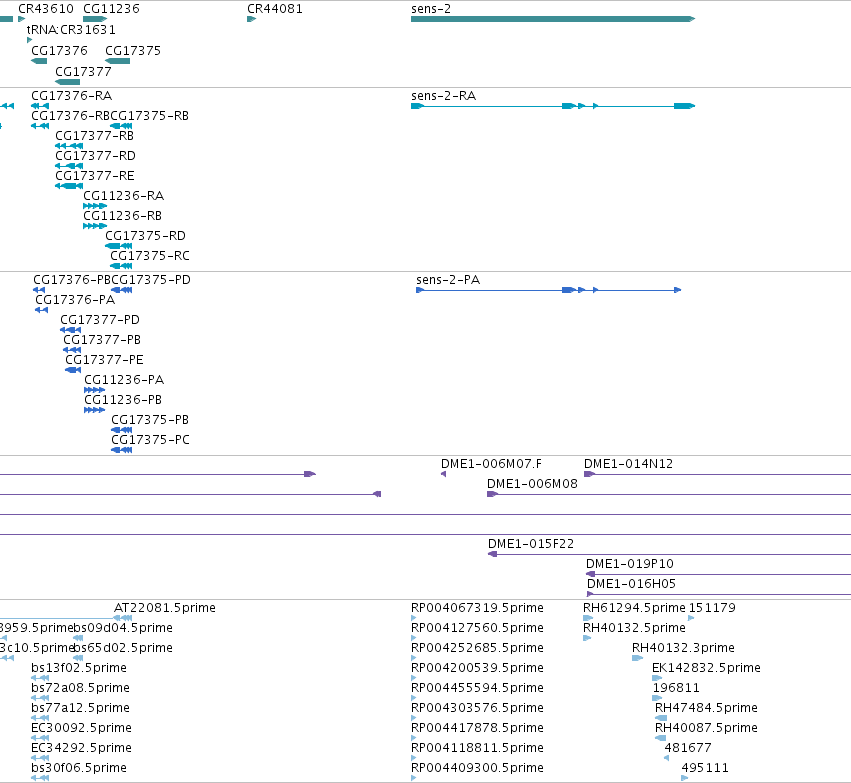Select the RH40087.5prime EST glyph
This screenshot has height=783, width=851.
click(661, 738)
